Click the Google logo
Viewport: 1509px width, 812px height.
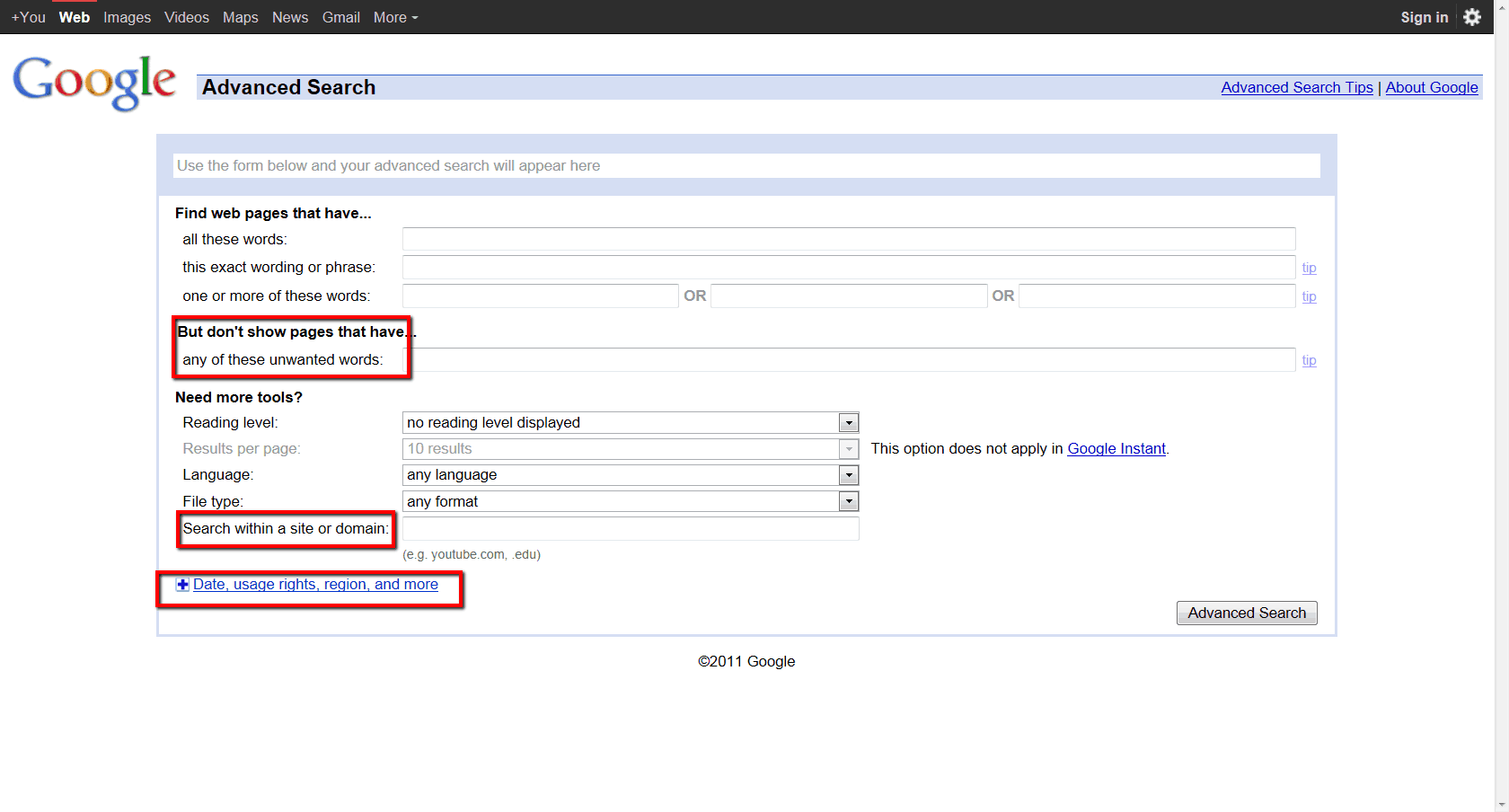coord(94,82)
